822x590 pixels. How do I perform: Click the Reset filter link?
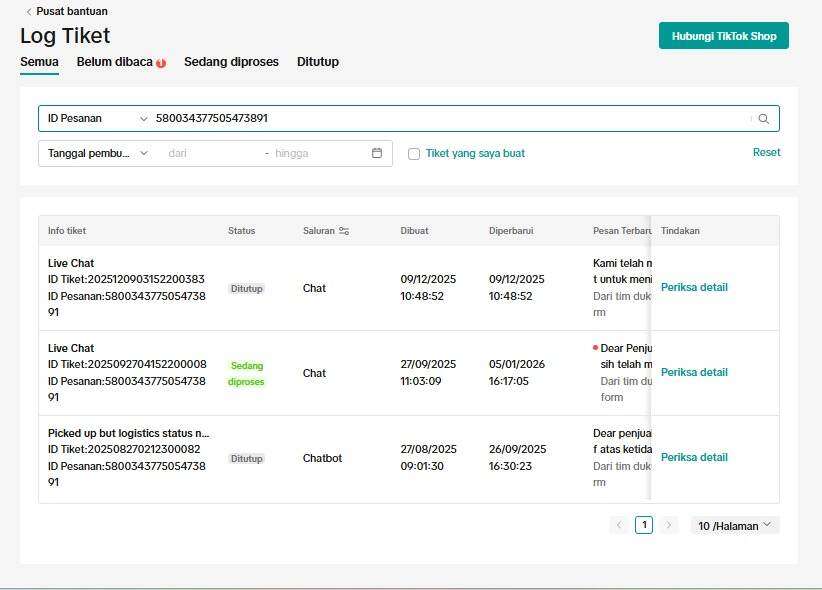point(766,152)
